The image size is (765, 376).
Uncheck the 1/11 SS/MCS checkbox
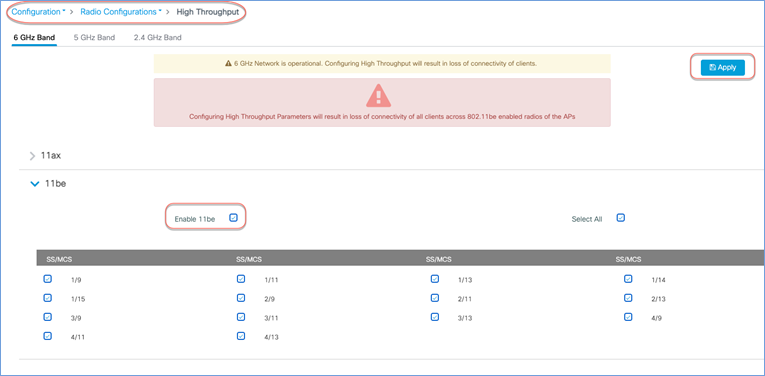pos(241,279)
